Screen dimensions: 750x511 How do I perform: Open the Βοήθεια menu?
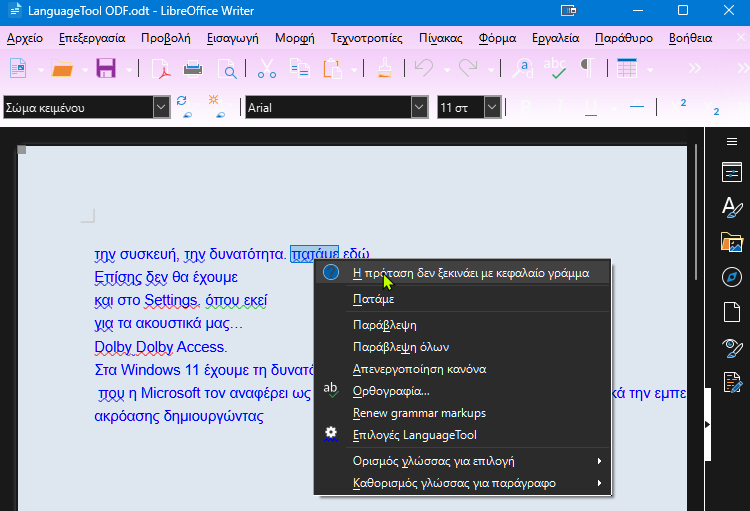[690, 38]
